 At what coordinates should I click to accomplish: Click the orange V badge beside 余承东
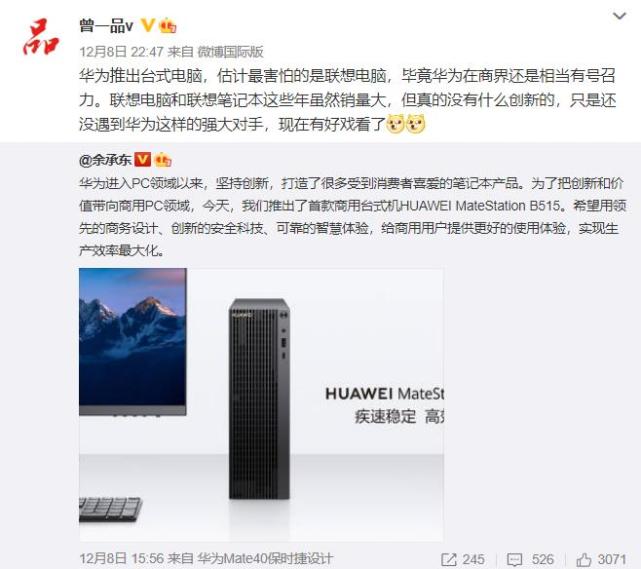point(143,159)
